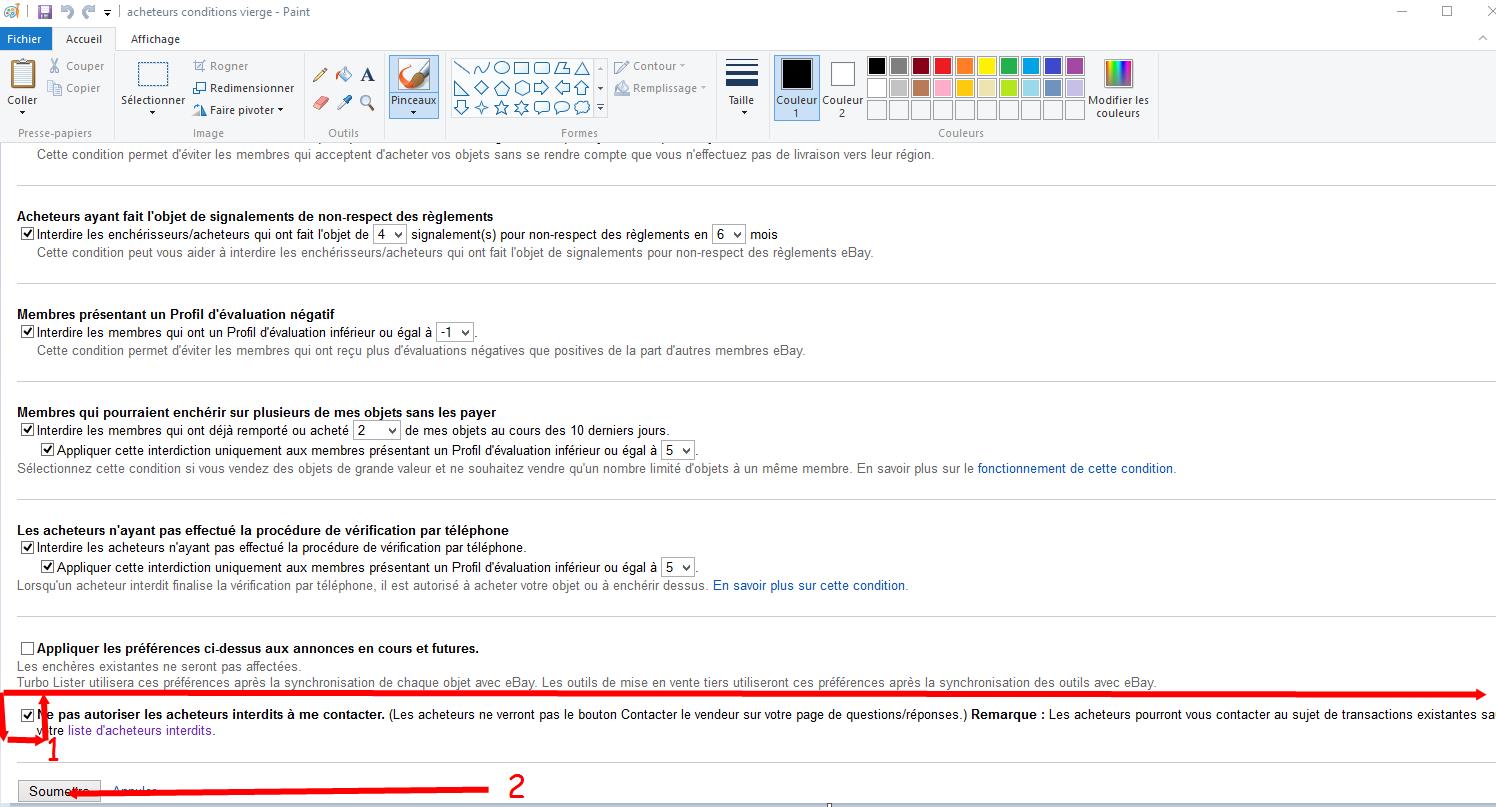Click the Pinceaux brush icon
The image size is (1496, 807).
coord(413,75)
